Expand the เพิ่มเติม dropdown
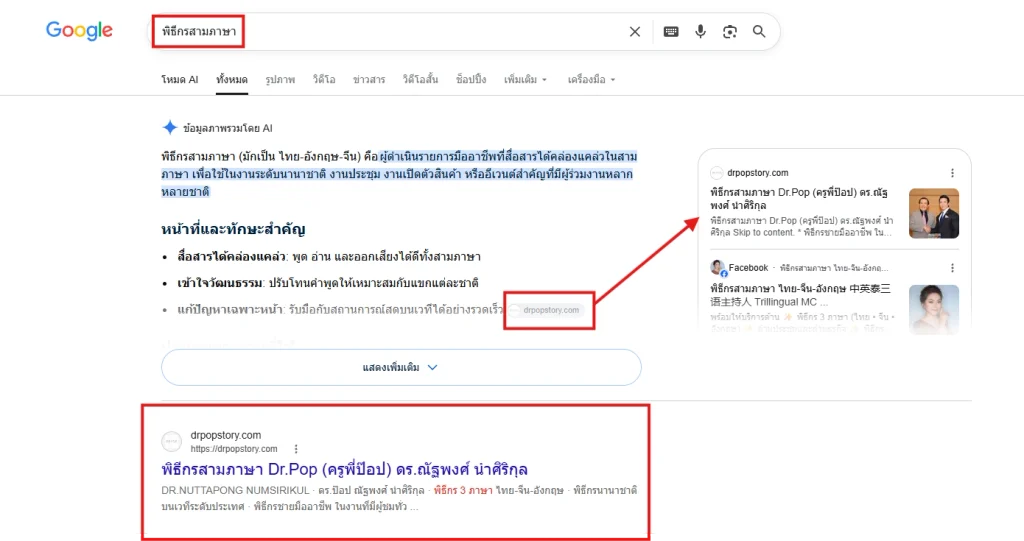The width and height of the screenshot is (1024, 541). [525, 80]
